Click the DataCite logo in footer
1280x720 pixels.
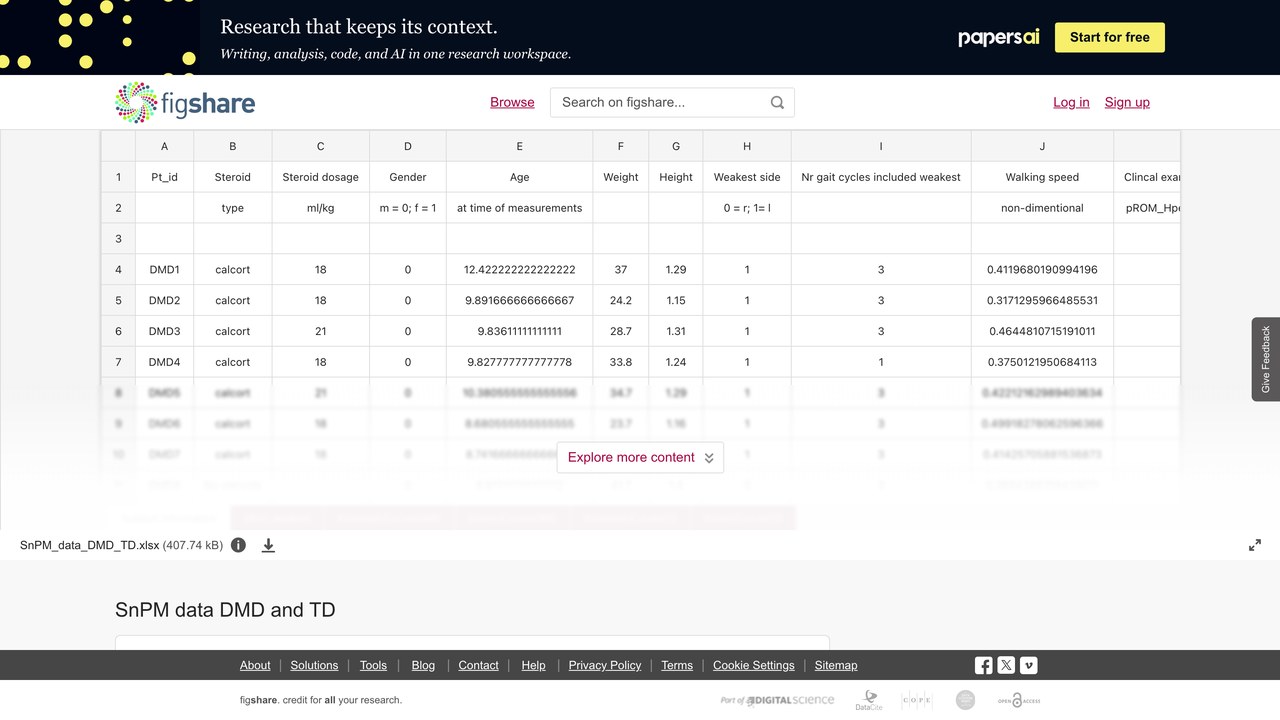click(869, 700)
